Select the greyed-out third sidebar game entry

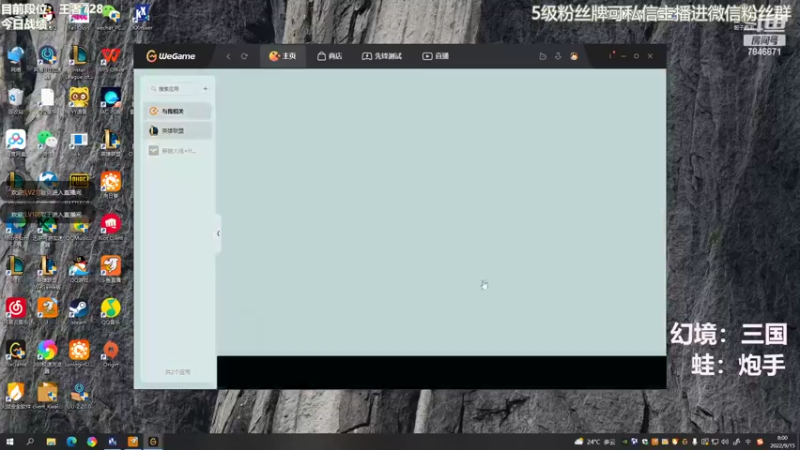tap(178, 151)
